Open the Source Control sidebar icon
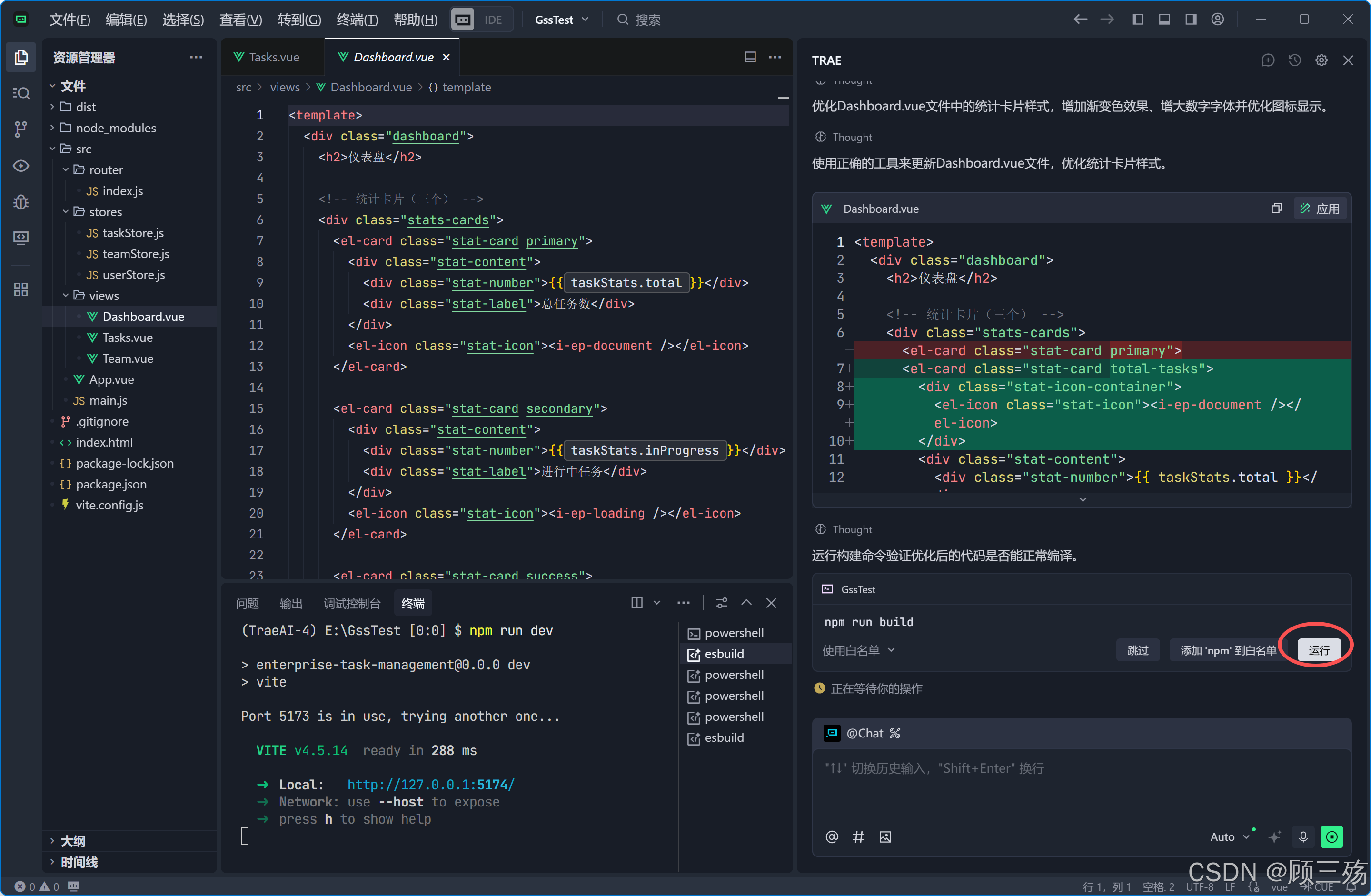The height and width of the screenshot is (896, 1371). (x=21, y=129)
